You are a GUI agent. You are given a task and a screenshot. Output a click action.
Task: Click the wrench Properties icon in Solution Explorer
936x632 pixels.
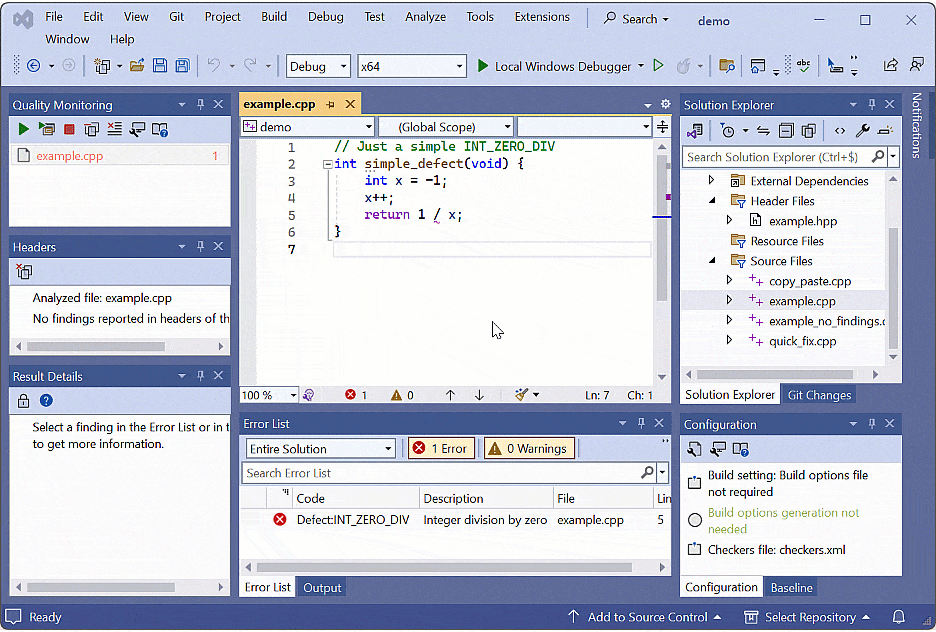[x=862, y=131]
